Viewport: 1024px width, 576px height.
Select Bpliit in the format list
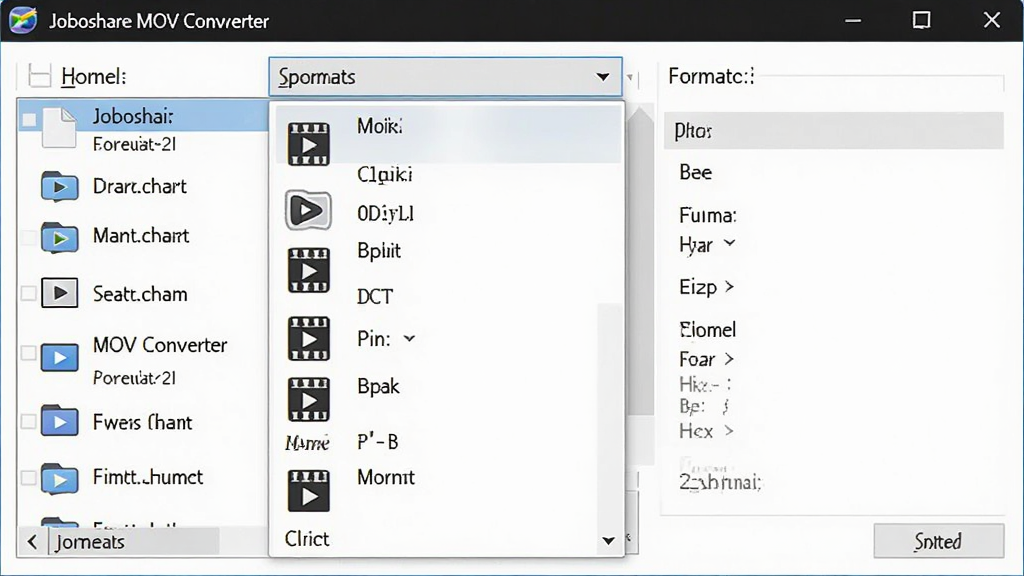point(379,251)
